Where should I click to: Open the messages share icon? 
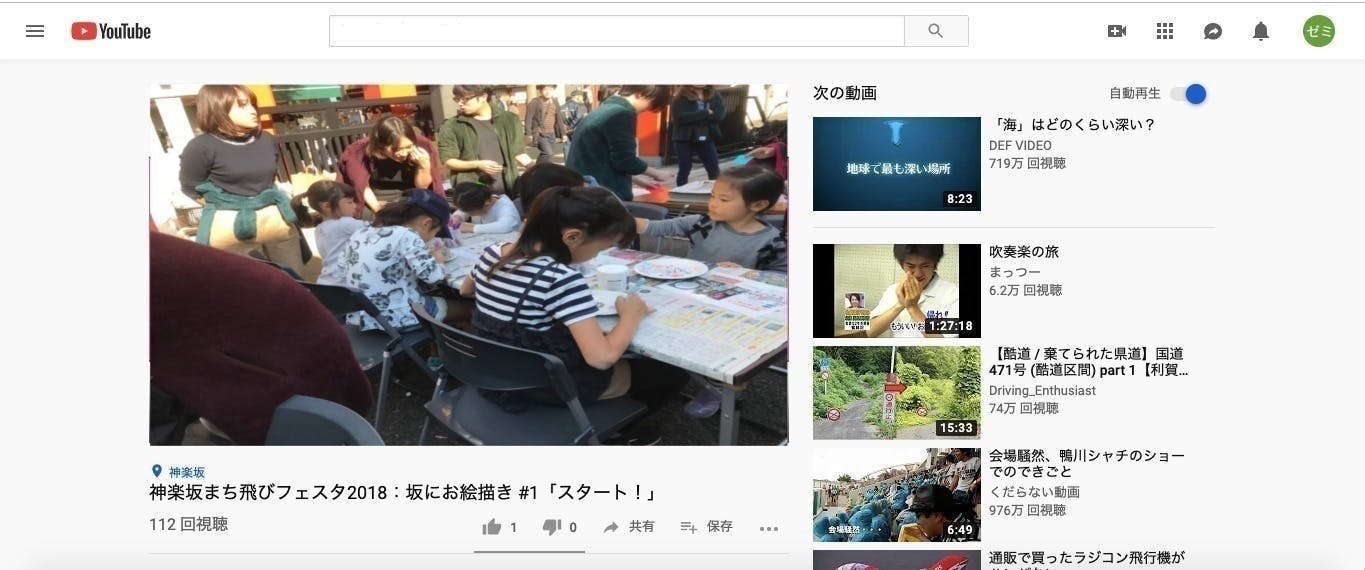pos(1212,31)
